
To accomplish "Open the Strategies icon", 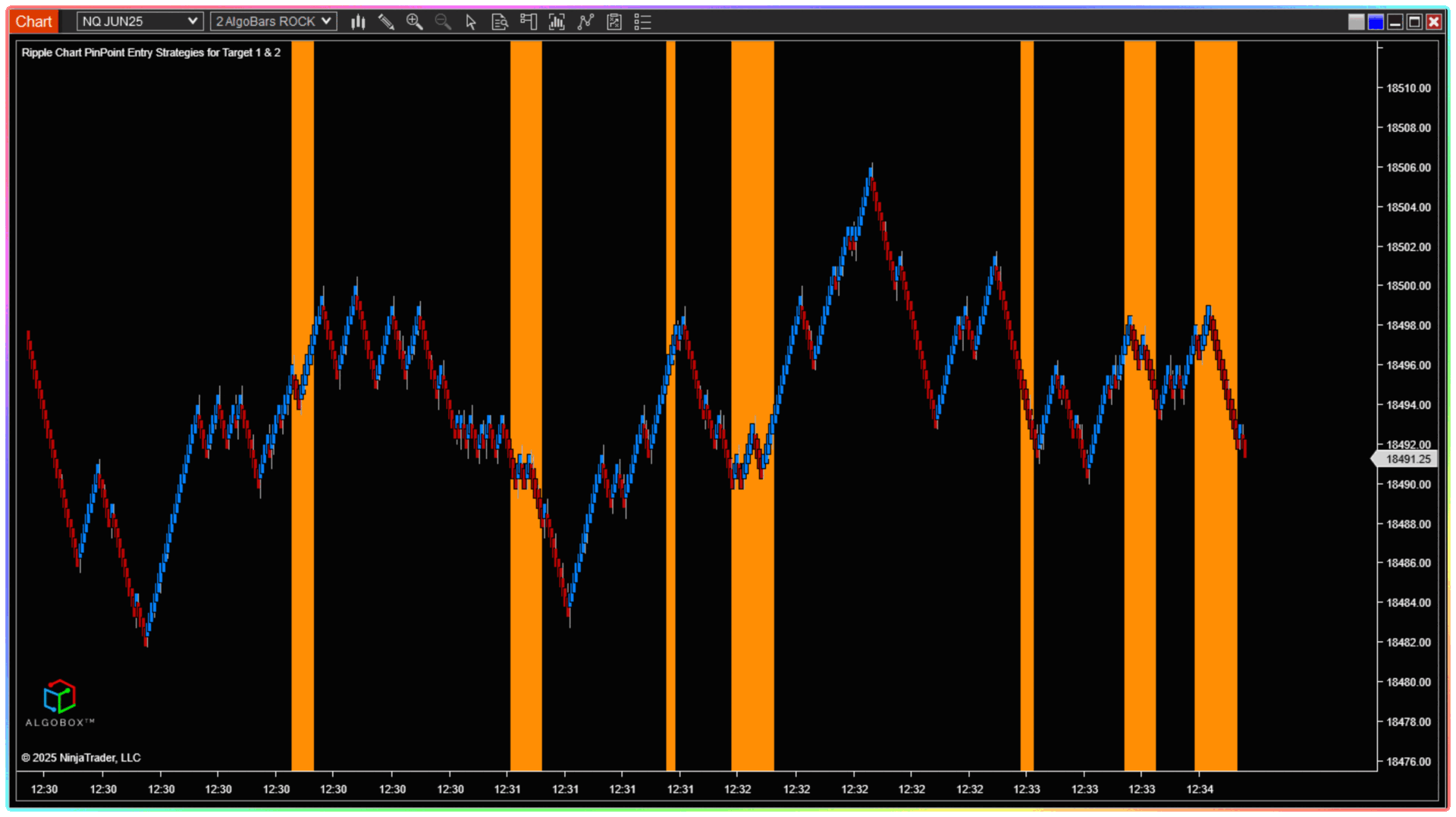I will click(614, 22).
